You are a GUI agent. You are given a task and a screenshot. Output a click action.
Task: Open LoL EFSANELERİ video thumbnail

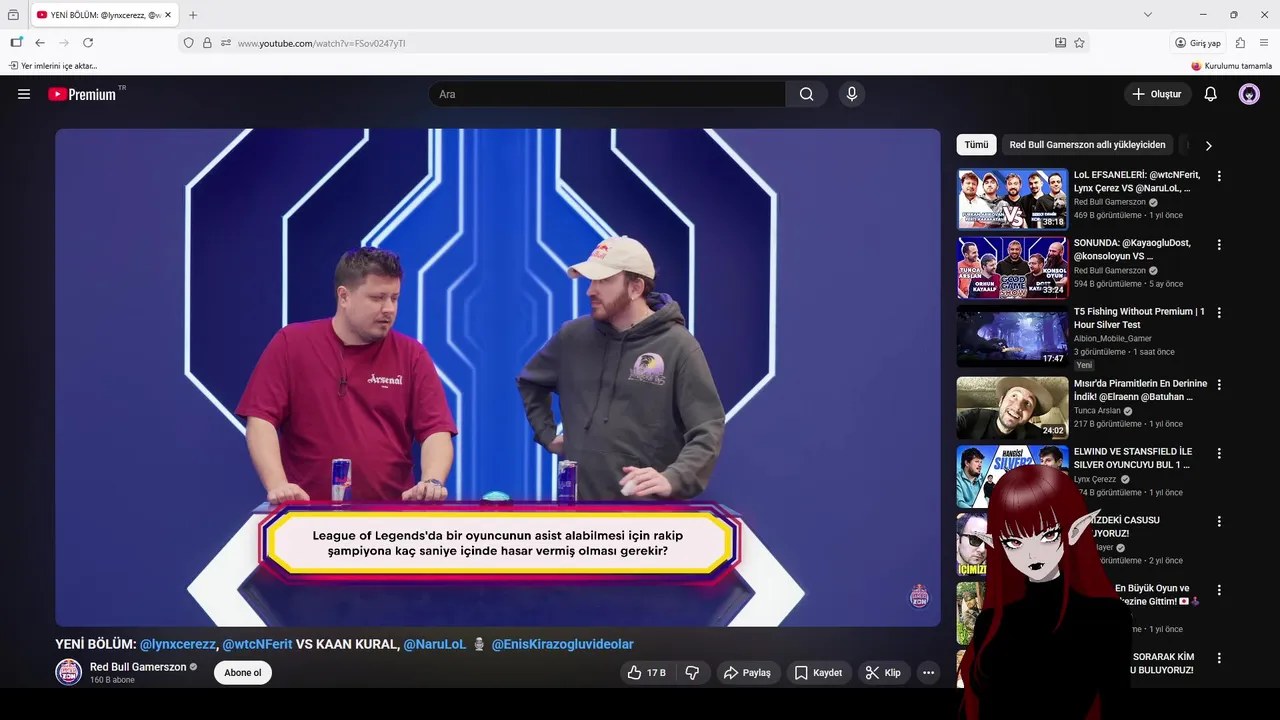coord(1012,199)
